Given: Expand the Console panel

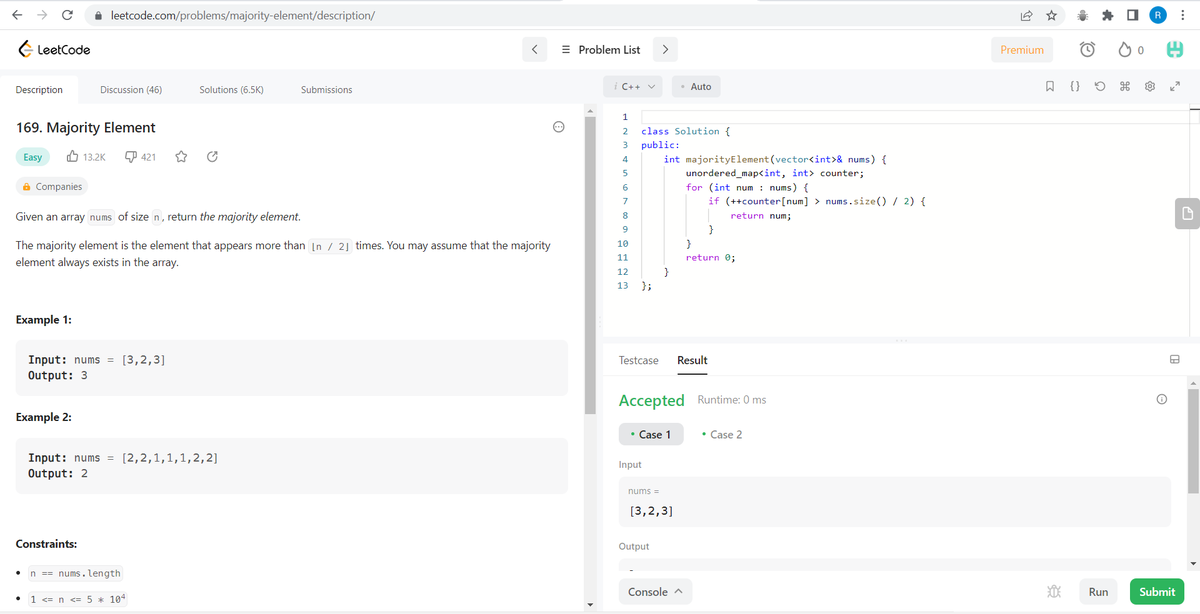Looking at the screenshot, I should (654, 592).
